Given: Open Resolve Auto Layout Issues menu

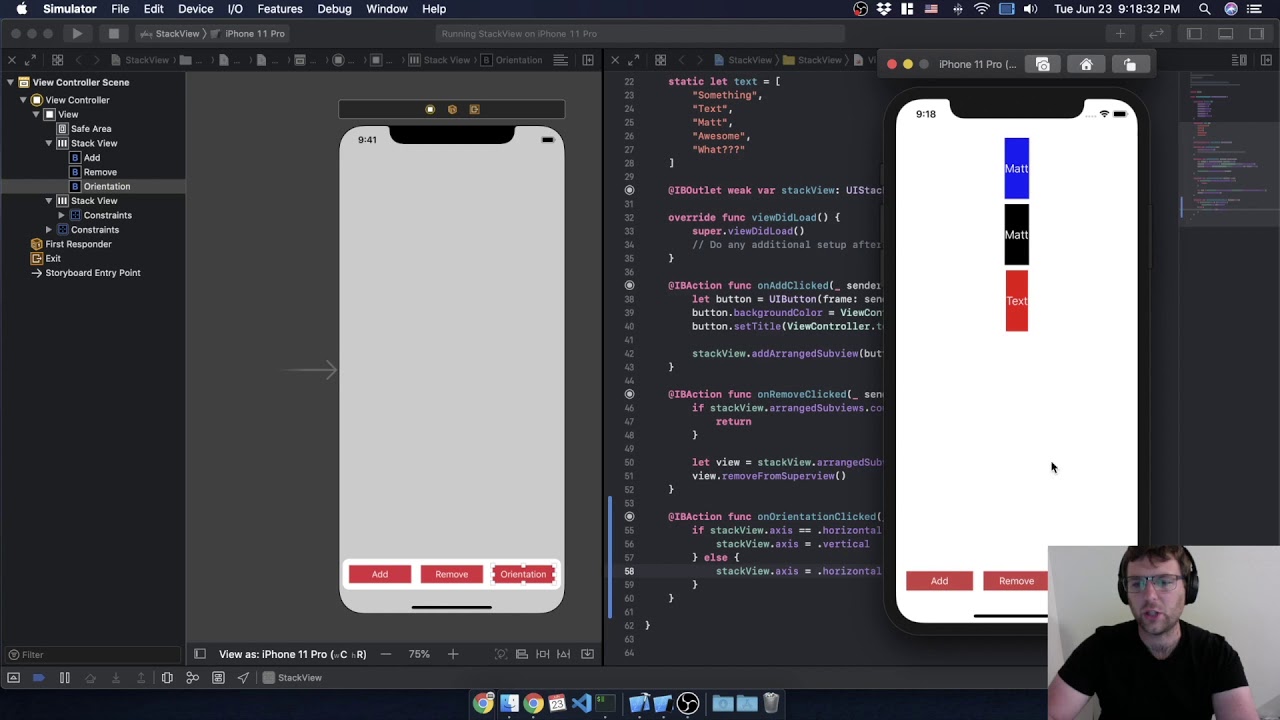Looking at the screenshot, I should click(565, 654).
